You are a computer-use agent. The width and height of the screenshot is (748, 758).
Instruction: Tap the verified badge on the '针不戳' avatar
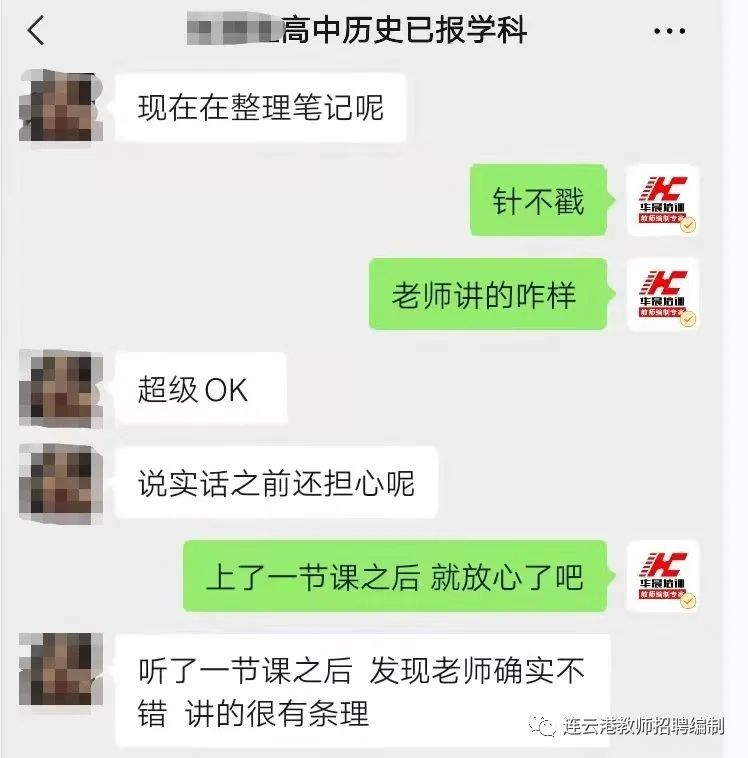click(688, 225)
